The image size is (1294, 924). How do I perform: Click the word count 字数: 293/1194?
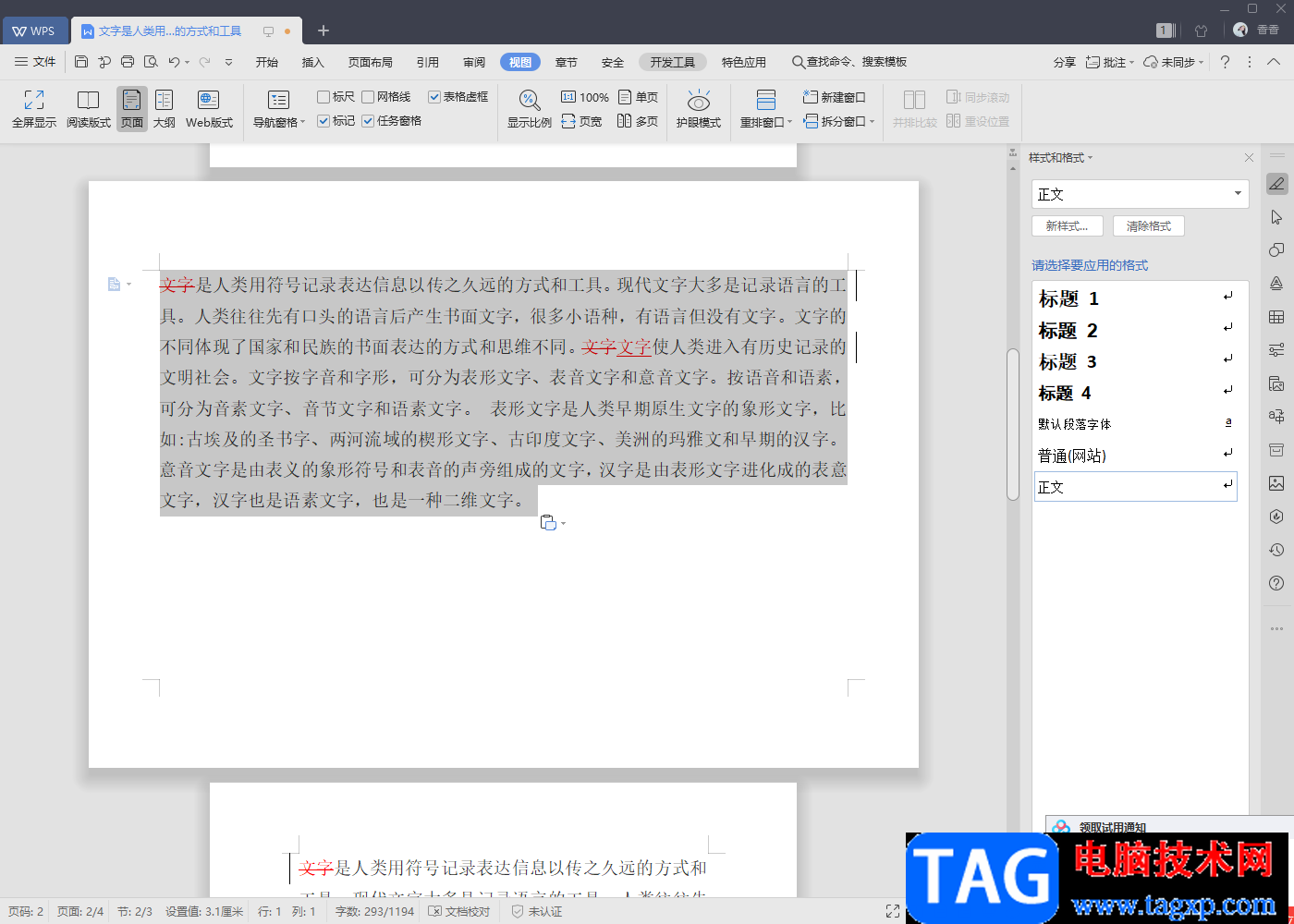374,911
